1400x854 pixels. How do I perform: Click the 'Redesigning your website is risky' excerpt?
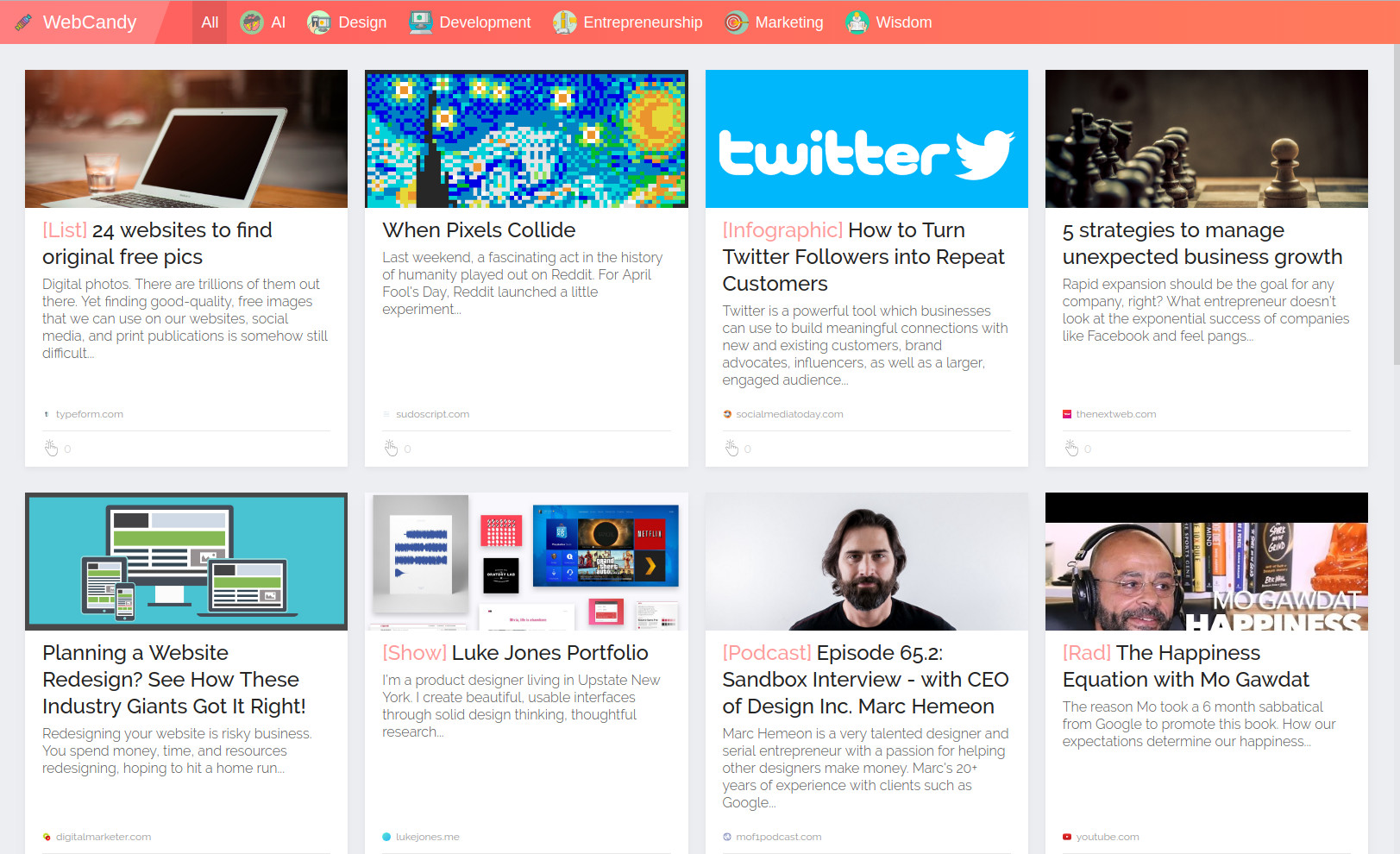tap(177, 750)
